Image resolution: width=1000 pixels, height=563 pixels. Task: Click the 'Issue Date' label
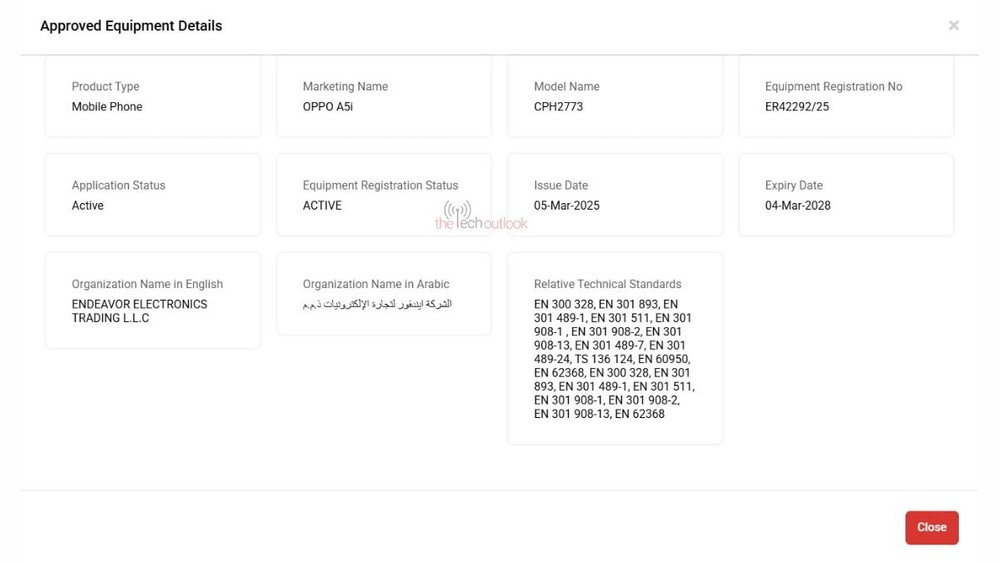561,185
